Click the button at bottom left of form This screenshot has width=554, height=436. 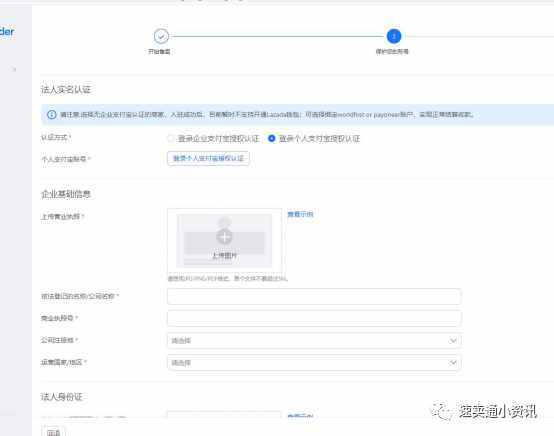tap(53, 431)
